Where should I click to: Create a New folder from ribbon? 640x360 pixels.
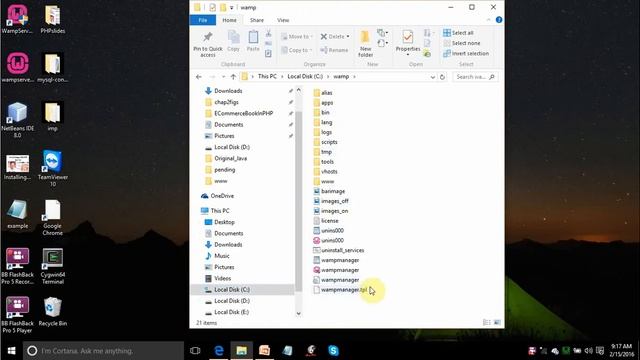[365, 44]
